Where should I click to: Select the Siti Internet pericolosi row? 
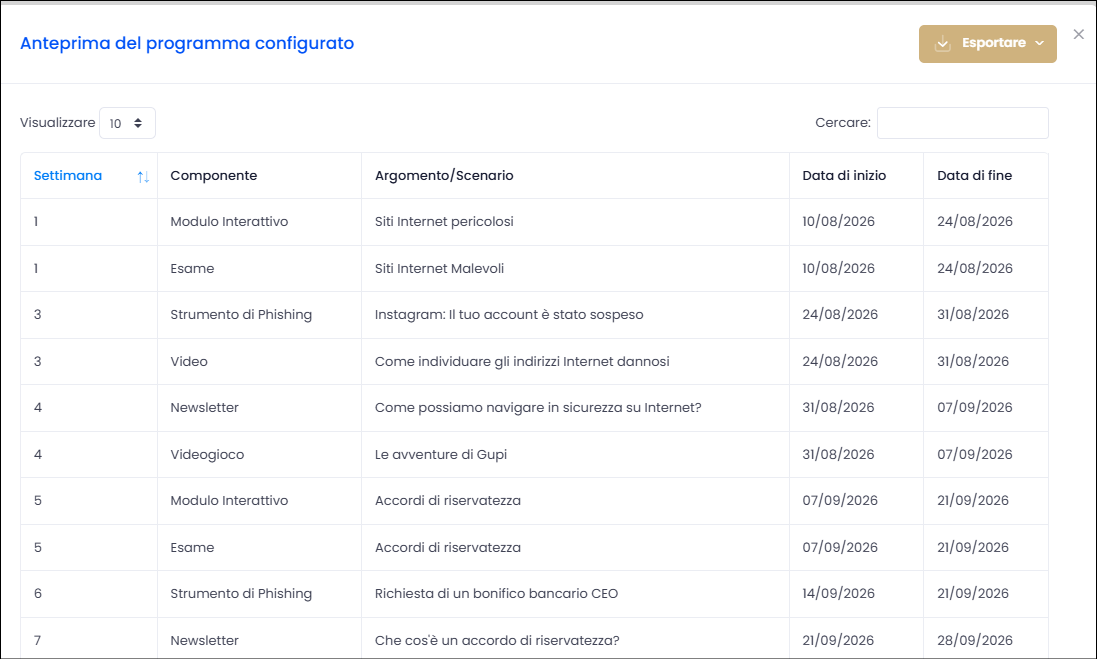[535, 222]
